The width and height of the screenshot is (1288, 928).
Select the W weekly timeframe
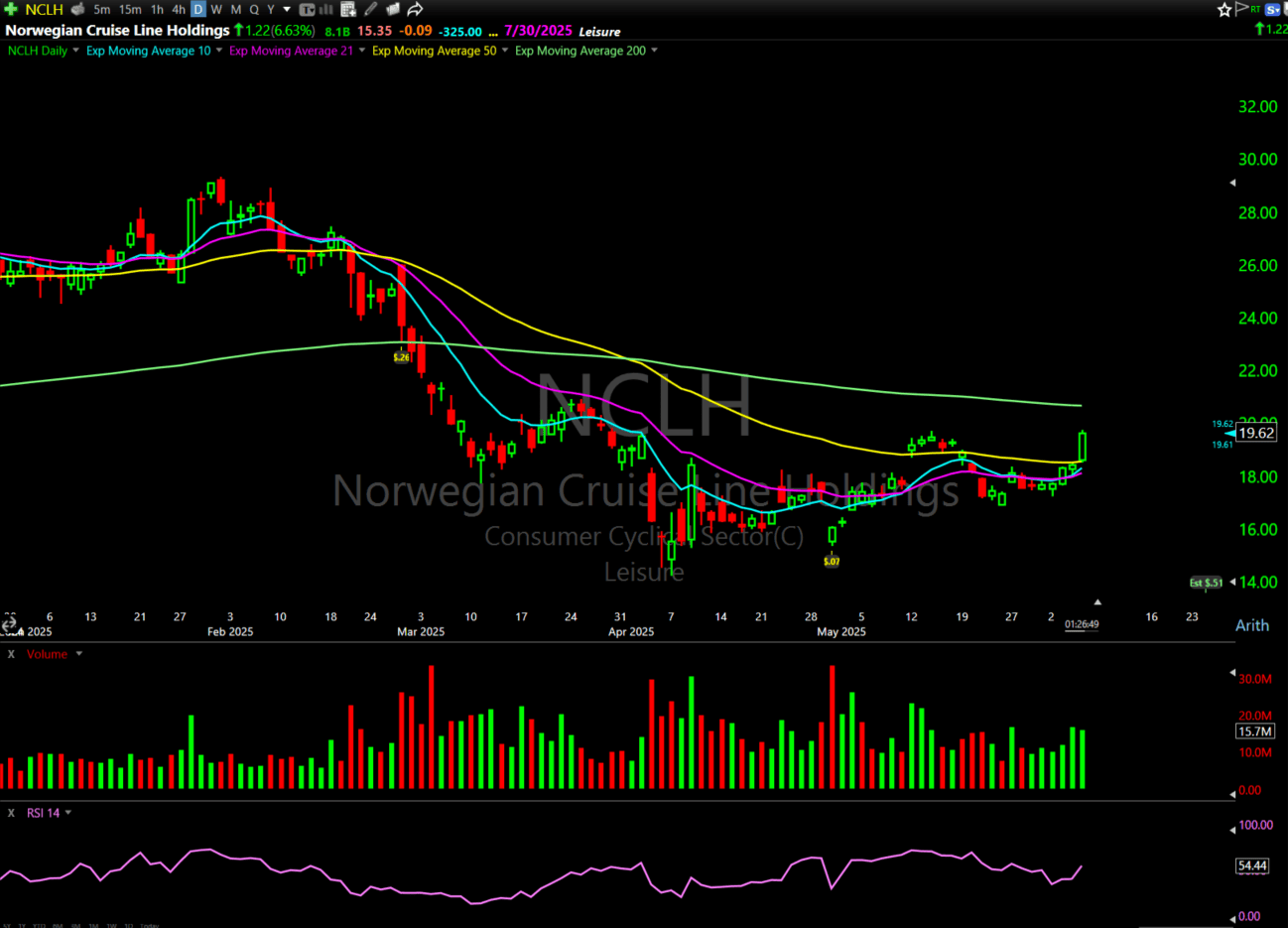(216, 9)
